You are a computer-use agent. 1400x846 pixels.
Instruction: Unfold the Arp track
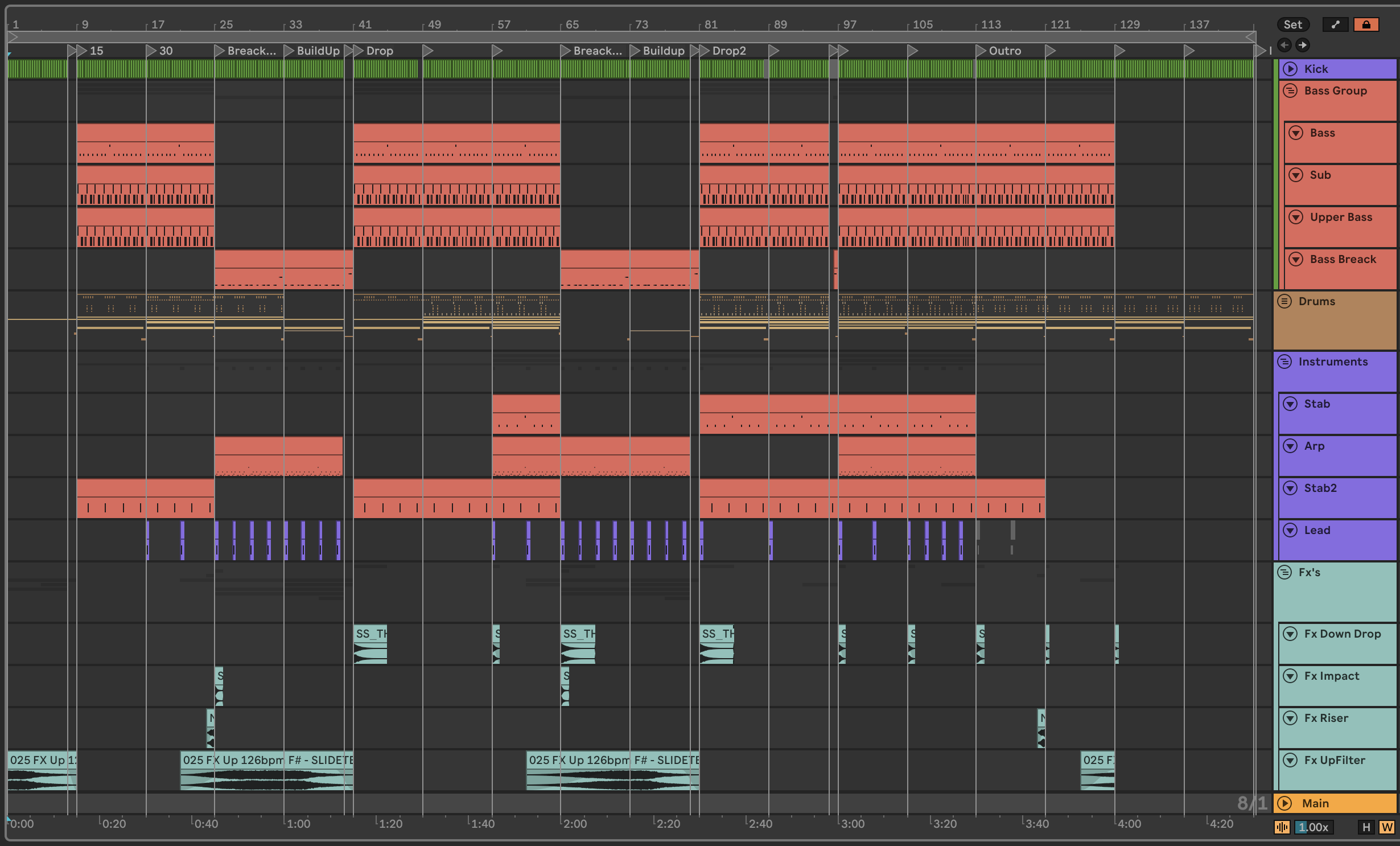1290,446
